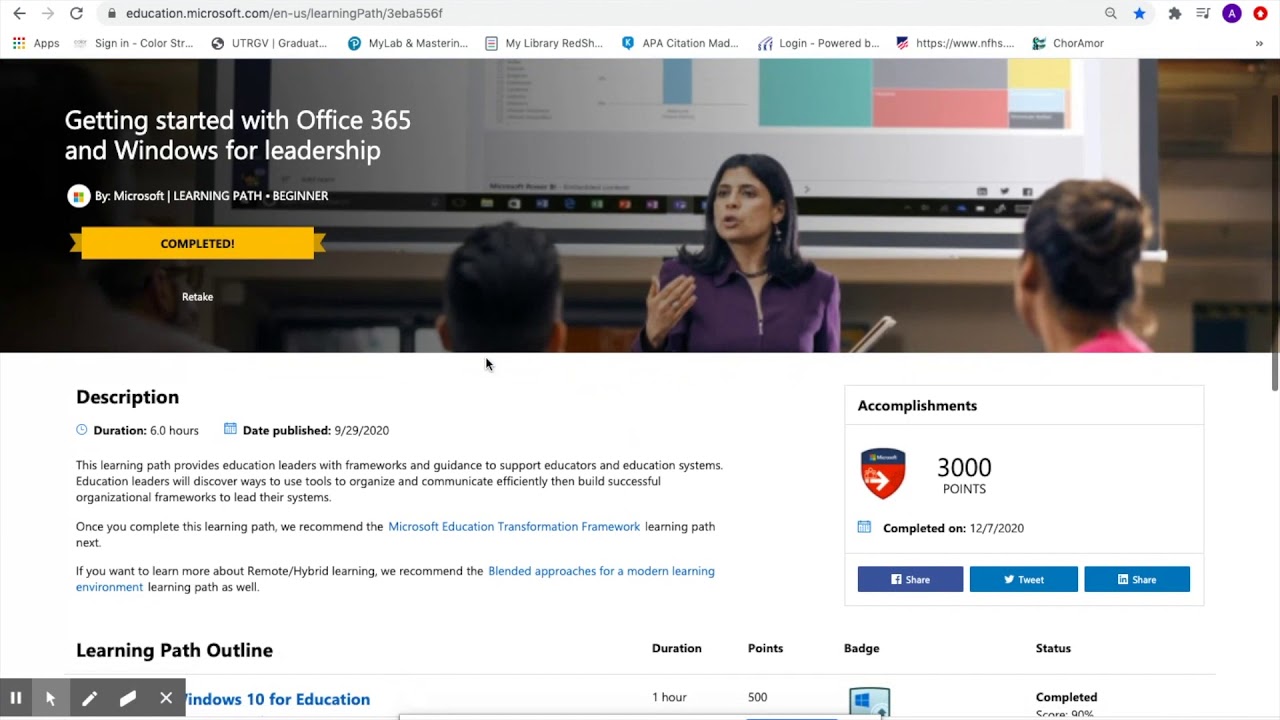Click the page vertical scrollbar thumb

[1275, 241]
